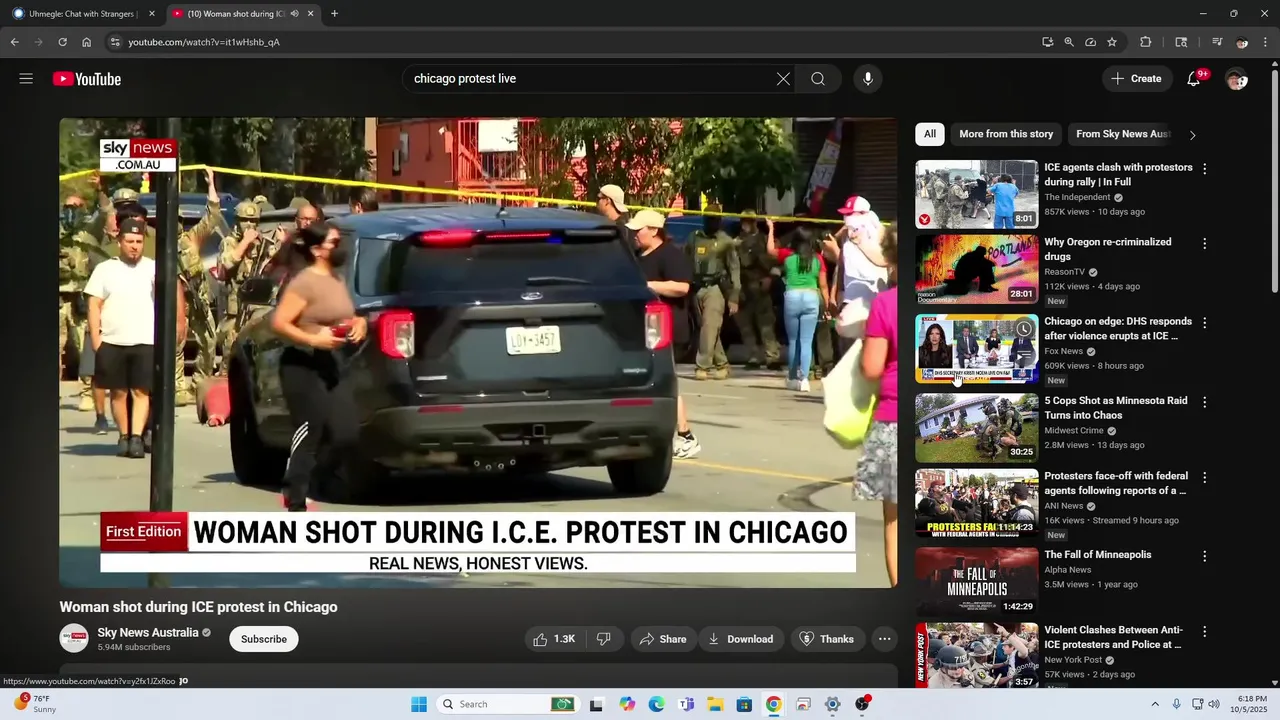Open Microsoft Teams from the taskbar

pyautogui.click(x=686, y=704)
